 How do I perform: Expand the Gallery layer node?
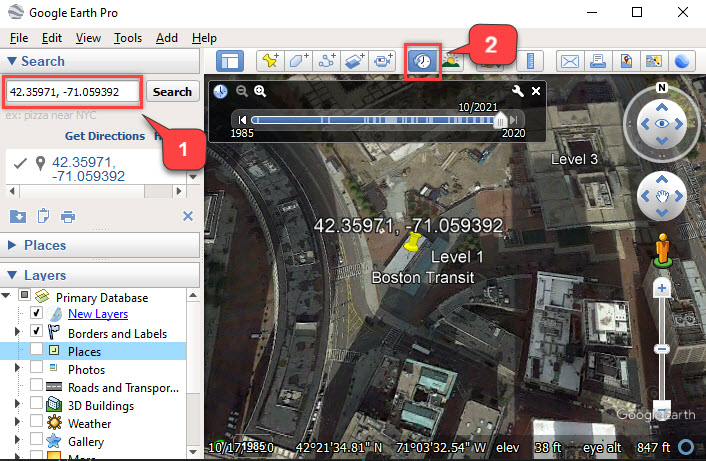coord(18,439)
